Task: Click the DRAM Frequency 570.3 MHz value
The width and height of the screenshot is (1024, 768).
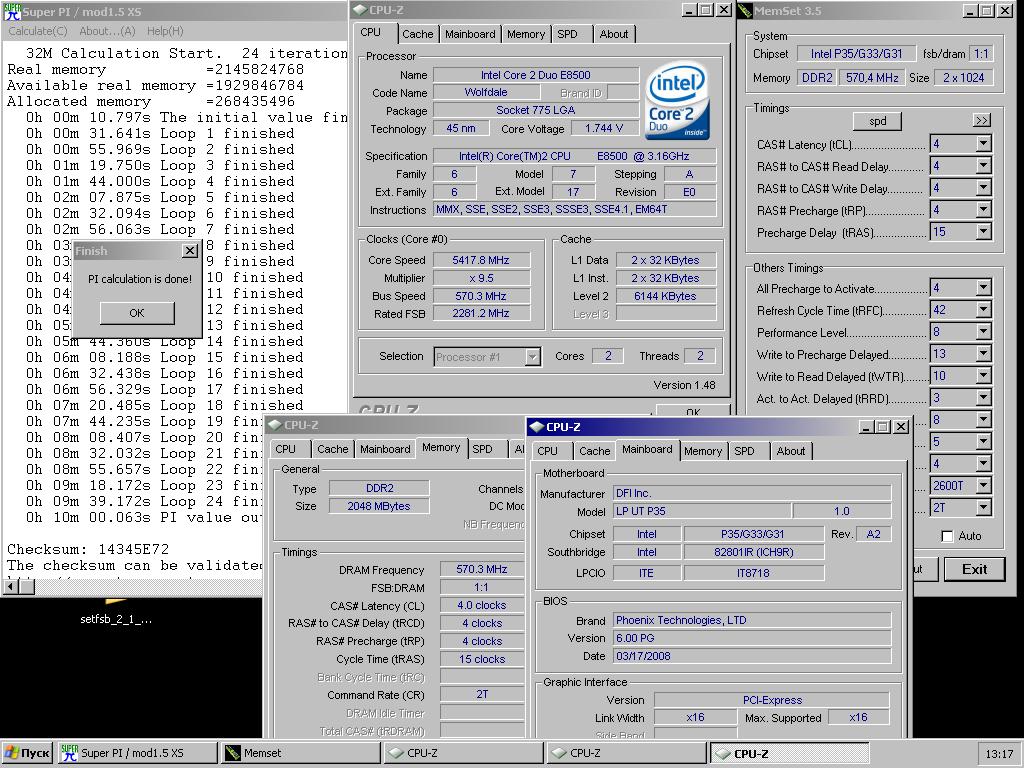Action: coord(481,569)
